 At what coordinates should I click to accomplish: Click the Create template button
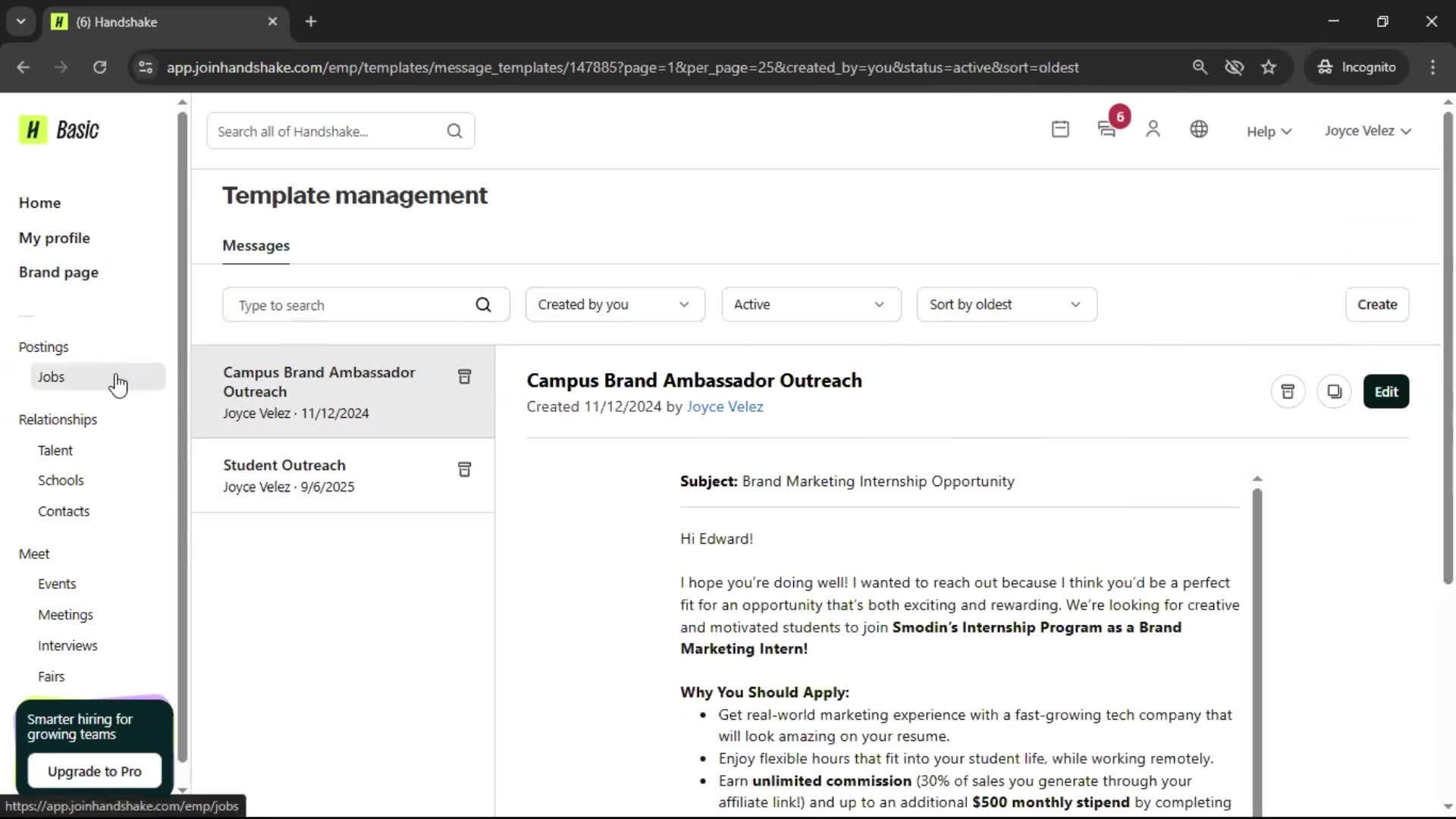(x=1377, y=304)
